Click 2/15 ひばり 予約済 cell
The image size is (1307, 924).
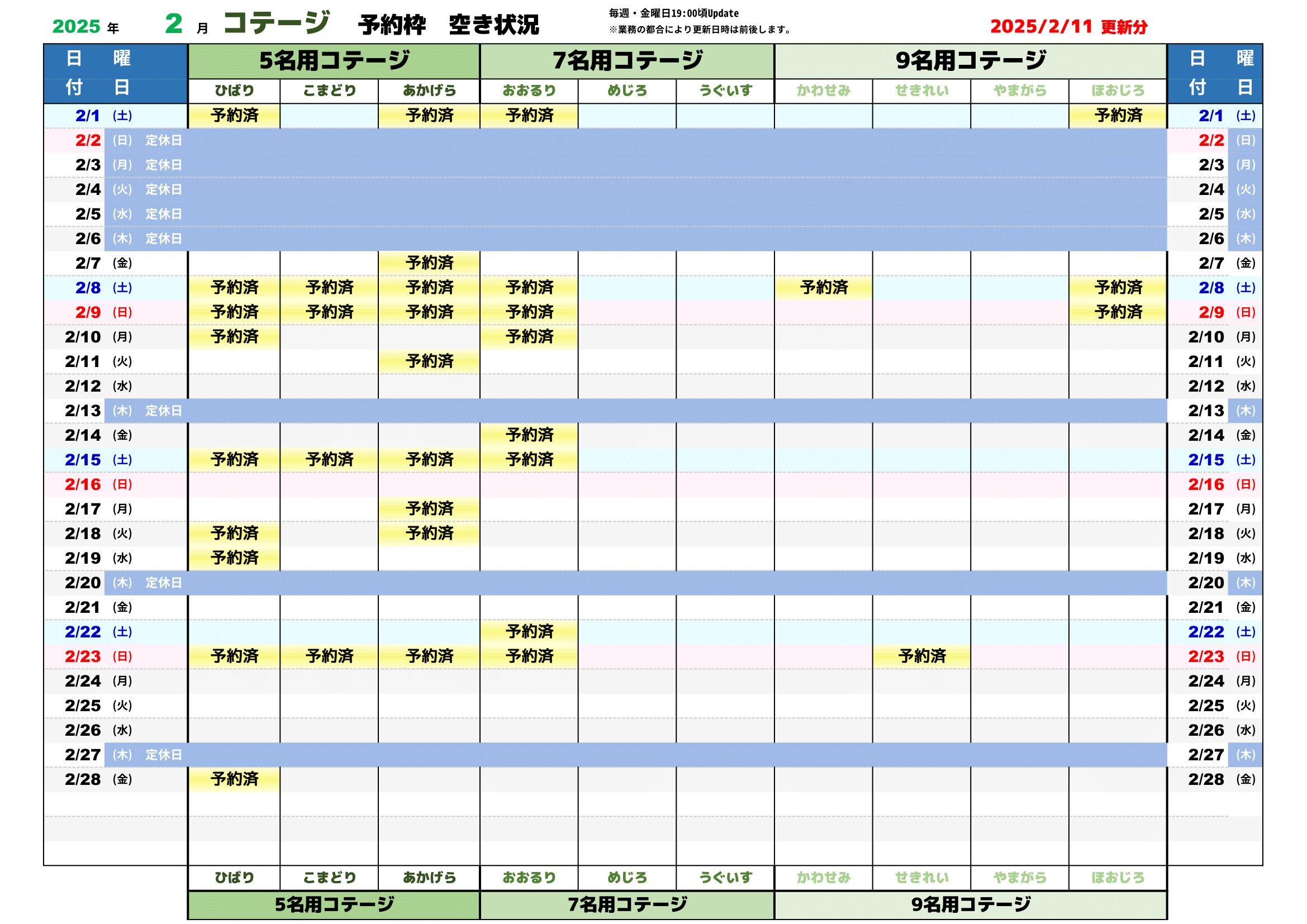point(234,460)
